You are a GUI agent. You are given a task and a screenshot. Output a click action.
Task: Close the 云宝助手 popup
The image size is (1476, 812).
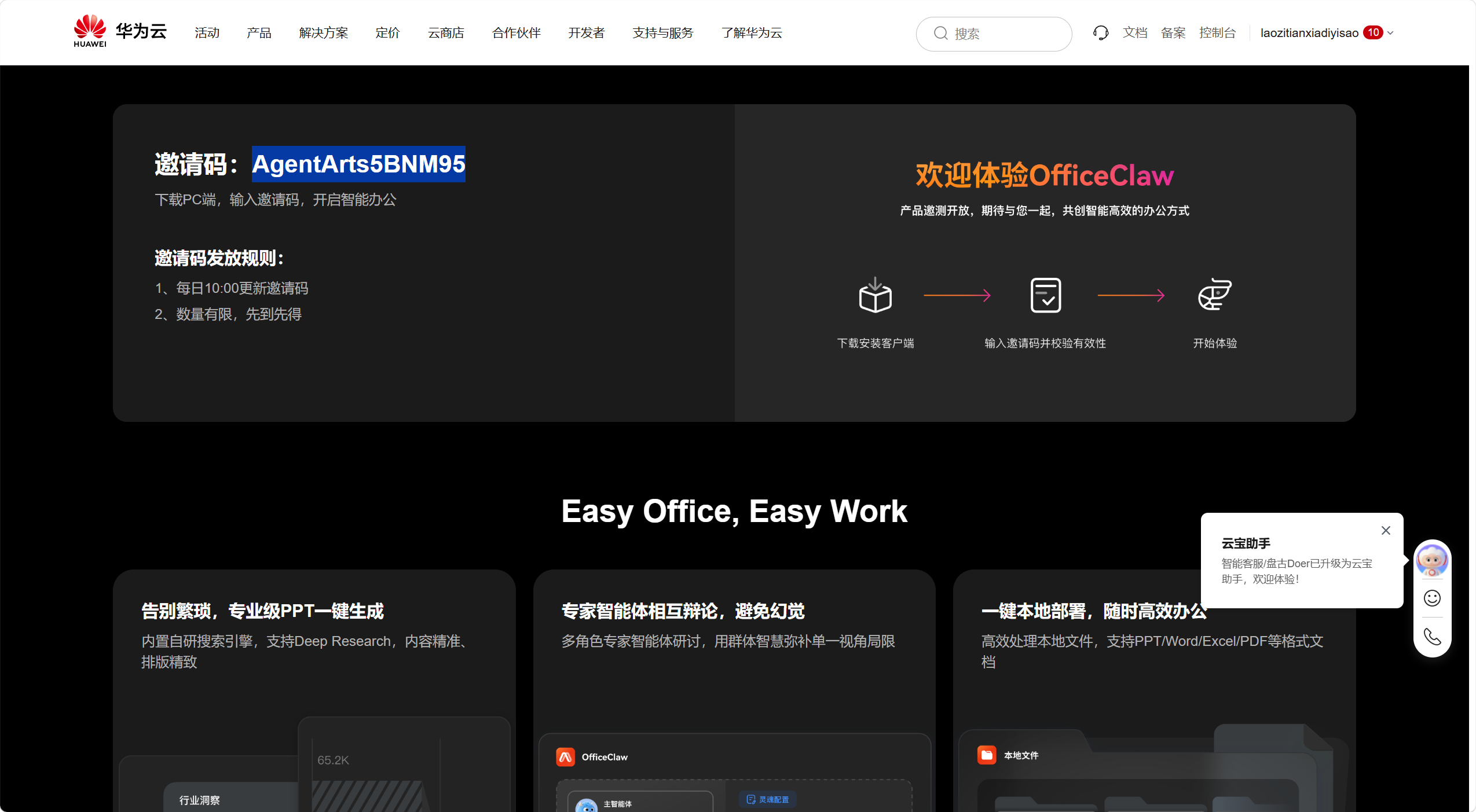(x=1385, y=530)
